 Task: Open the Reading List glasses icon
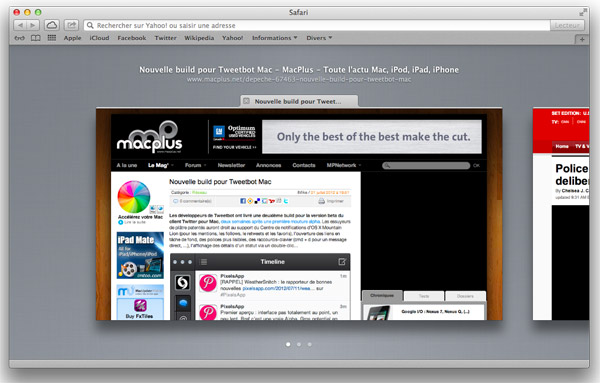20,38
